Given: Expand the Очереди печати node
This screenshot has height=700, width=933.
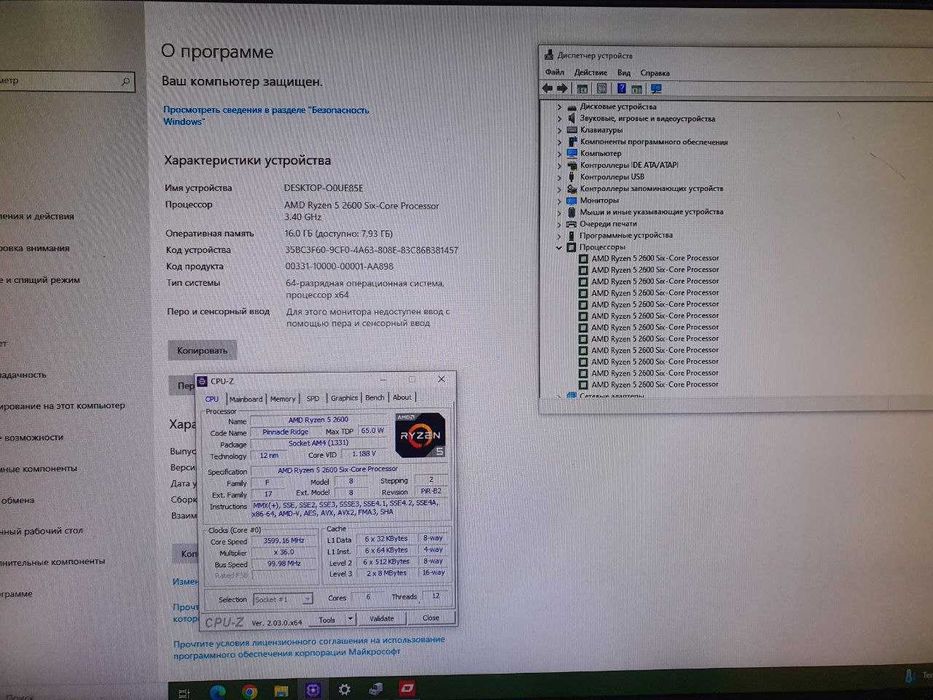Looking at the screenshot, I should [x=559, y=224].
